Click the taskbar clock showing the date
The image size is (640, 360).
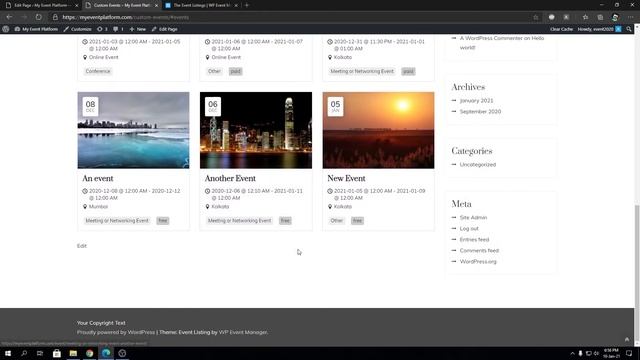611,353
